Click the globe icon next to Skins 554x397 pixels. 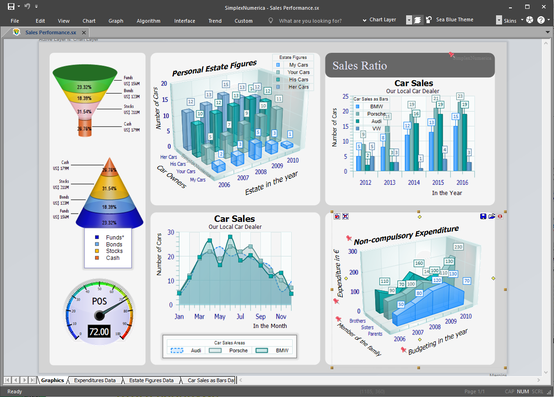[529, 20]
